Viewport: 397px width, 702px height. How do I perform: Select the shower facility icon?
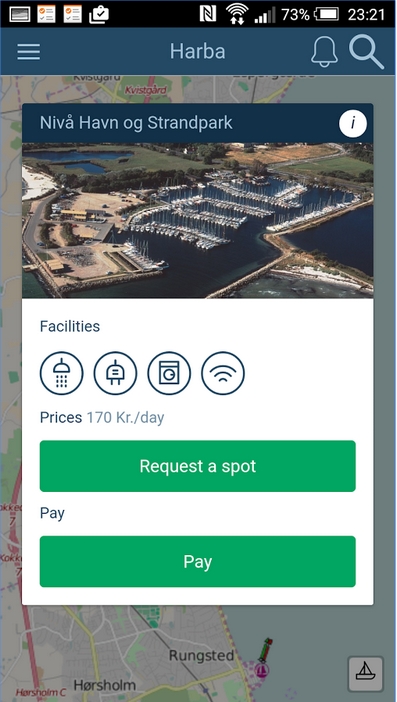(x=62, y=373)
